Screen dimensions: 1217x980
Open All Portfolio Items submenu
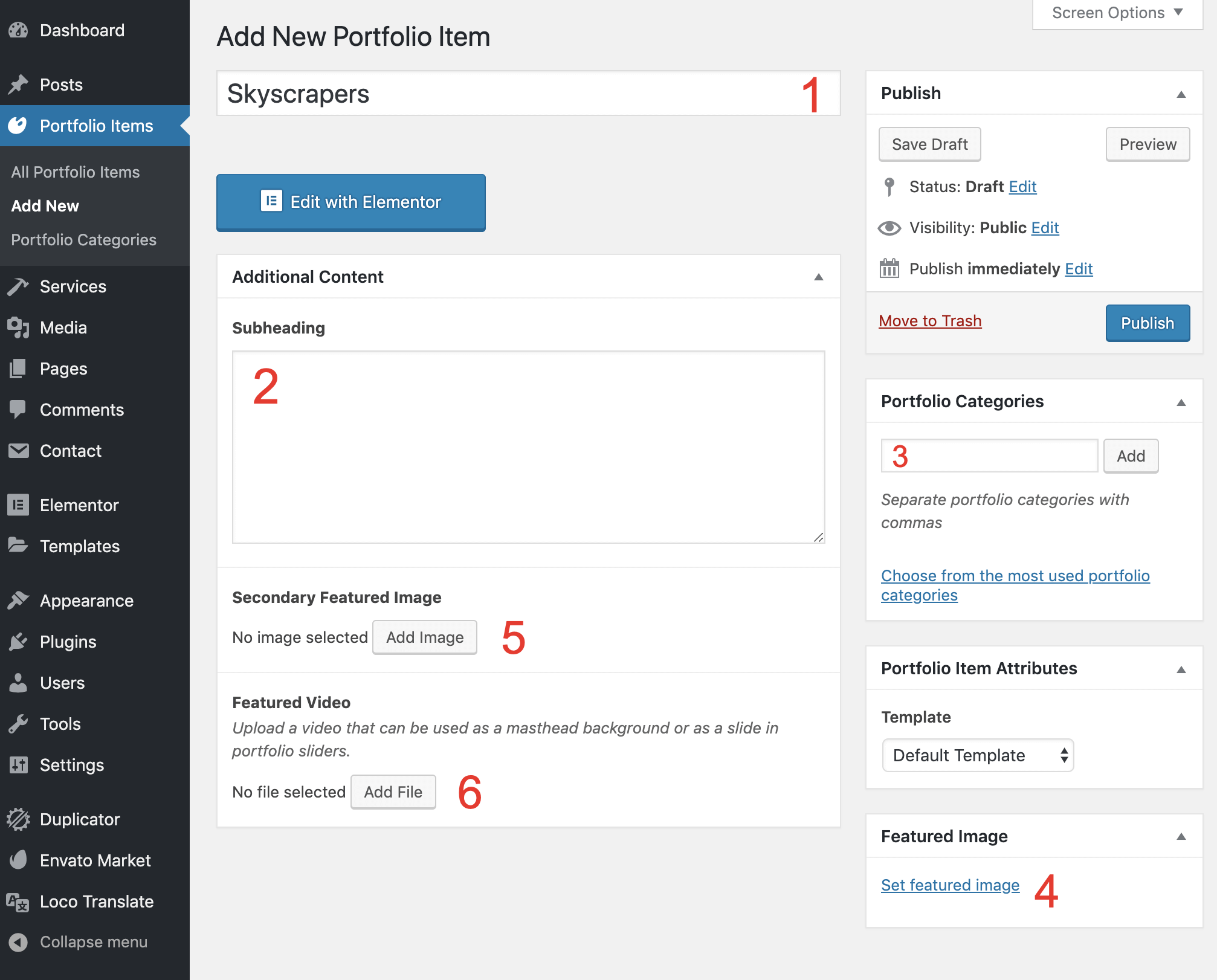(76, 172)
